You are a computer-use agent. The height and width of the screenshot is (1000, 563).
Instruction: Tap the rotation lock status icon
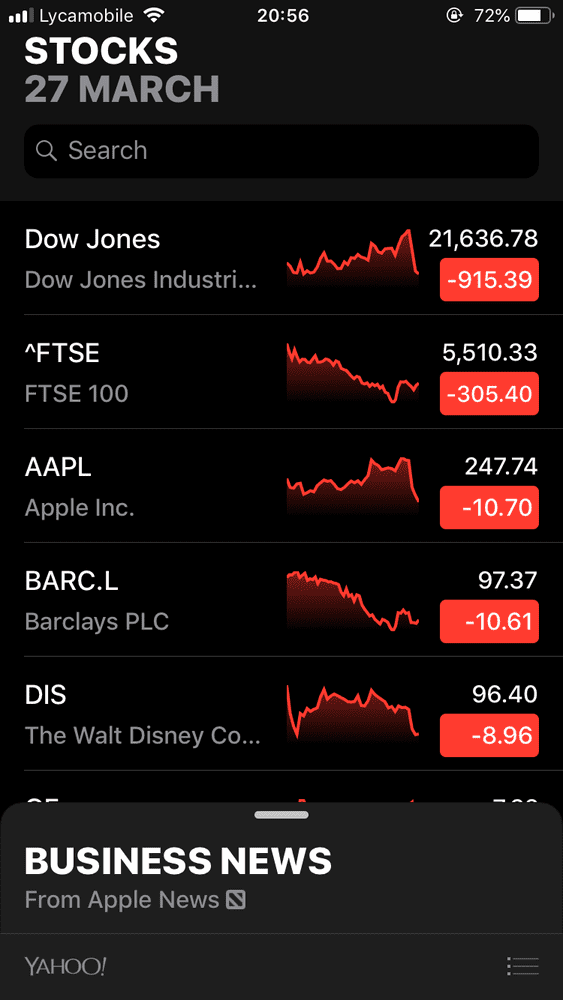(x=454, y=15)
